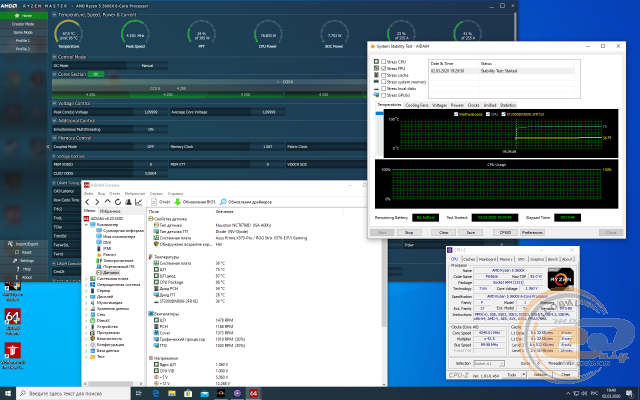Open CPU-Z Tools dropdown arrow
The image size is (640, 400).
tap(523, 375)
